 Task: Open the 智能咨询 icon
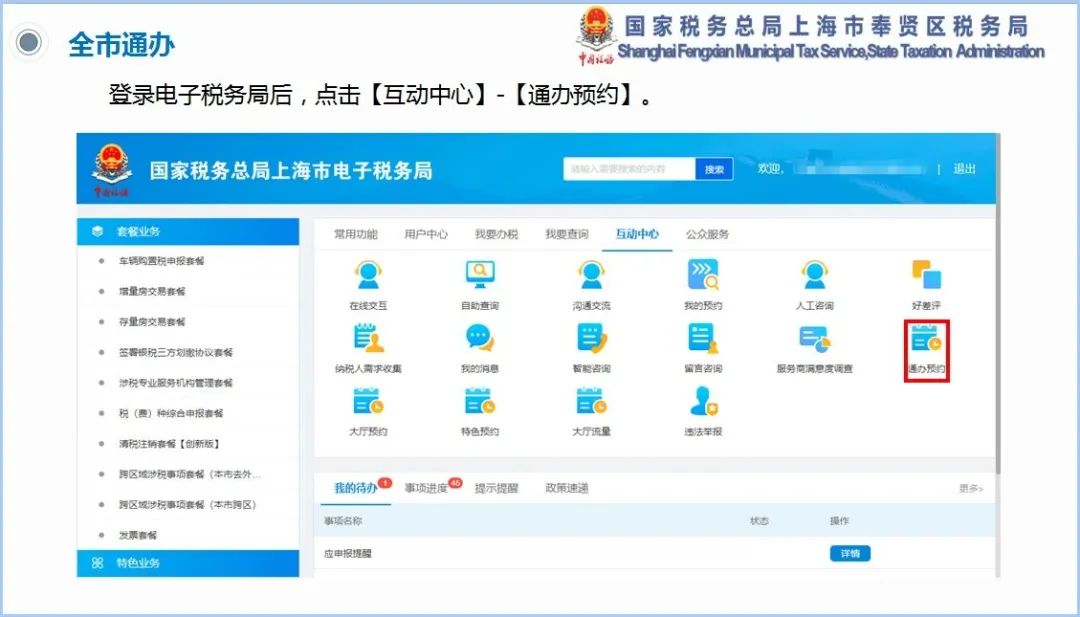coord(591,338)
